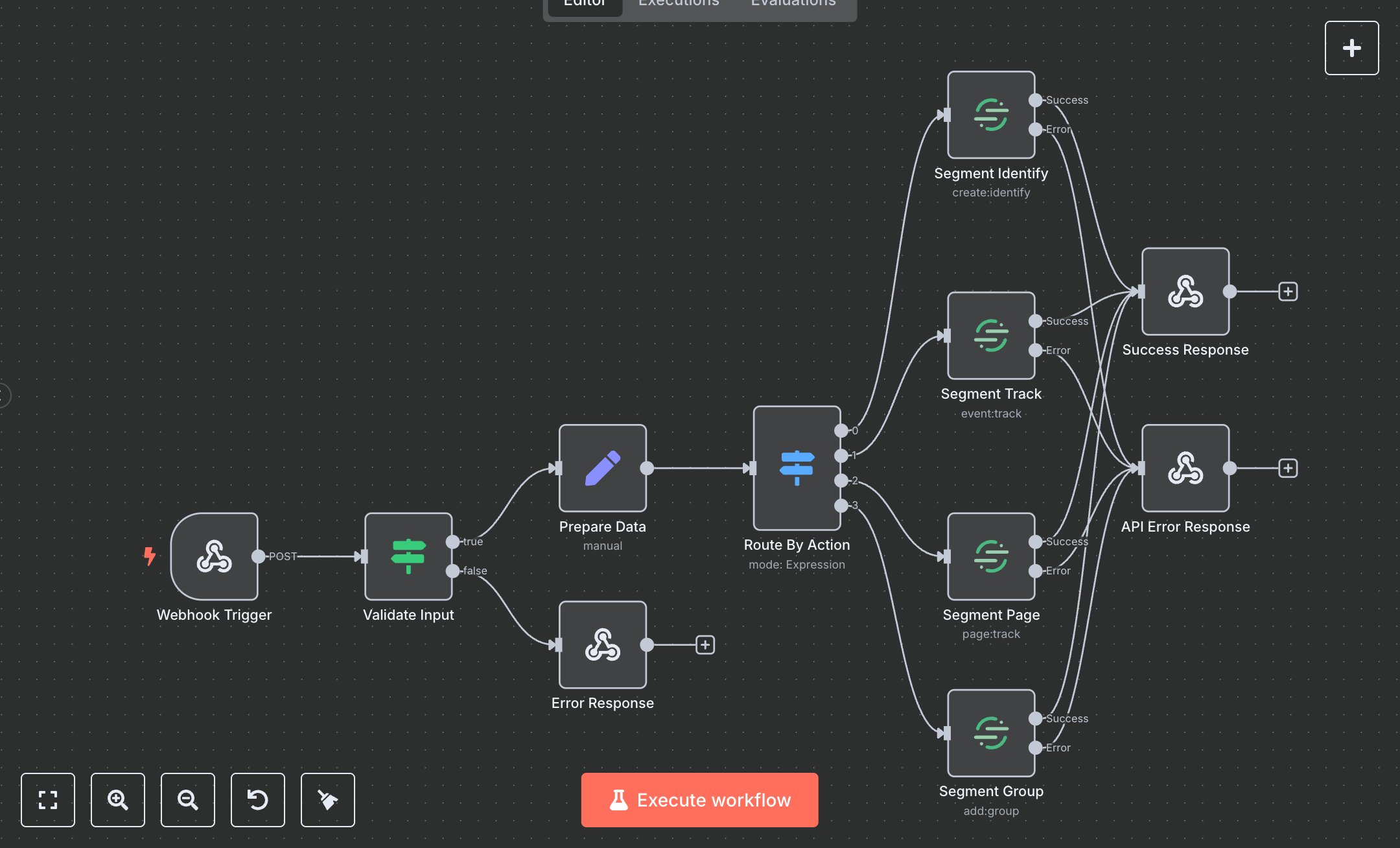This screenshot has width=1400, height=848.
Task: Click the fit-to-view icon bottom left
Action: [47, 800]
